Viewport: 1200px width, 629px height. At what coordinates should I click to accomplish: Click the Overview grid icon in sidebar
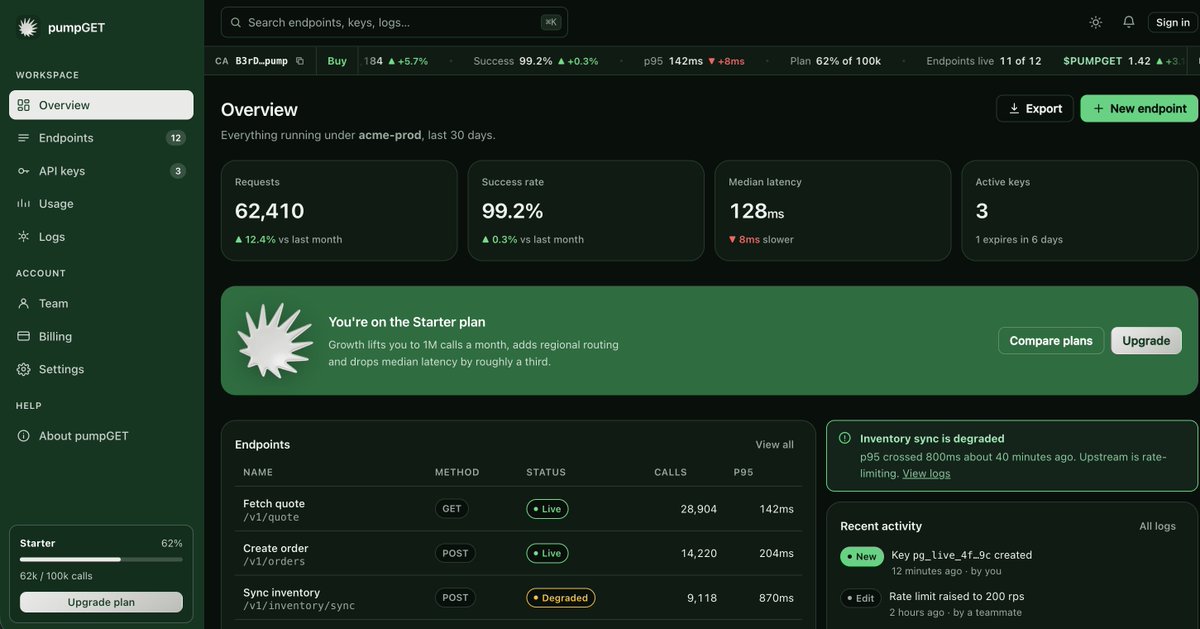coord(24,105)
